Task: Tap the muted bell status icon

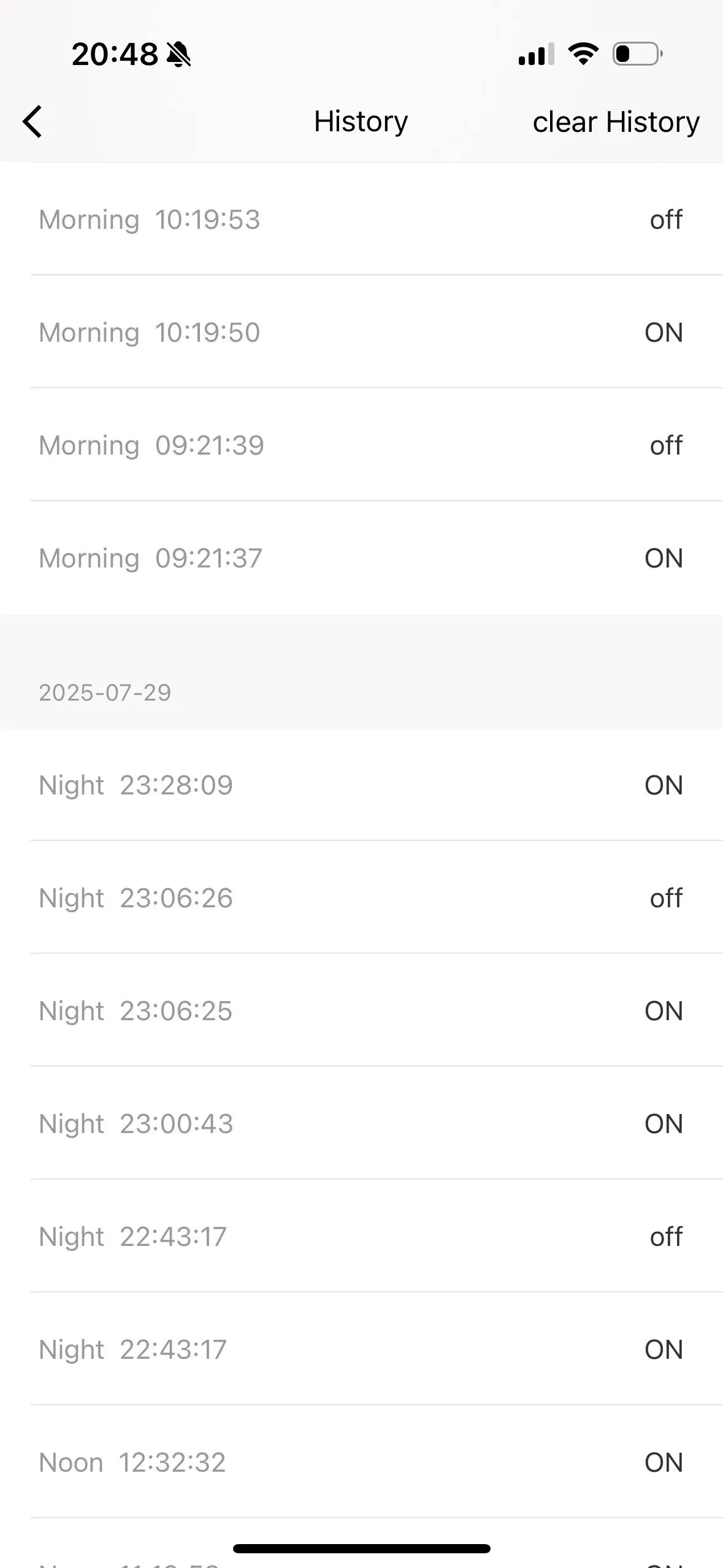Action: click(x=178, y=55)
